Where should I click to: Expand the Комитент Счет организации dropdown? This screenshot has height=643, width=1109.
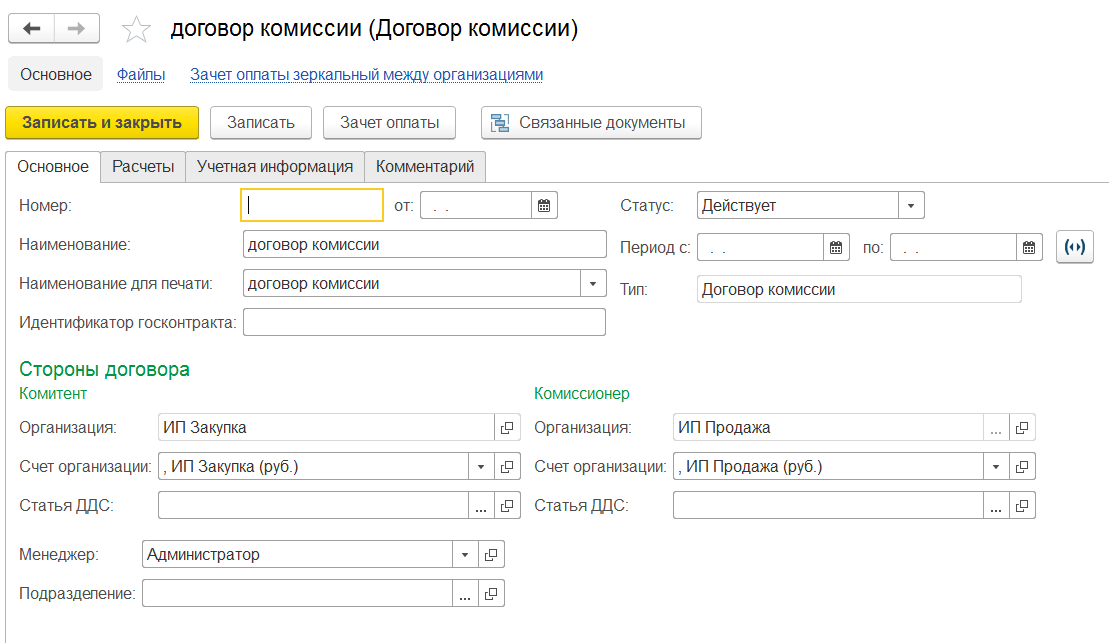(481, 467)
